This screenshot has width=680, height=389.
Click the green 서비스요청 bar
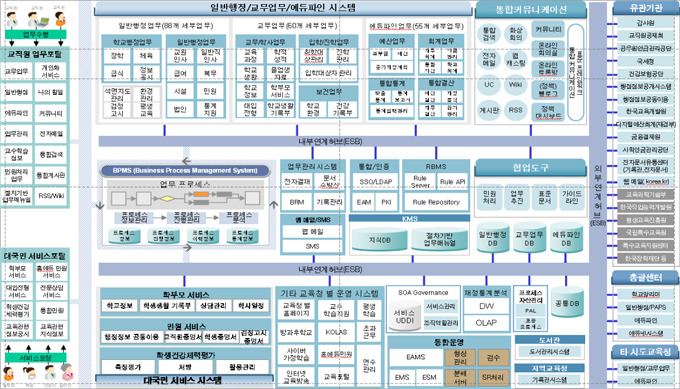click(36, 358)
